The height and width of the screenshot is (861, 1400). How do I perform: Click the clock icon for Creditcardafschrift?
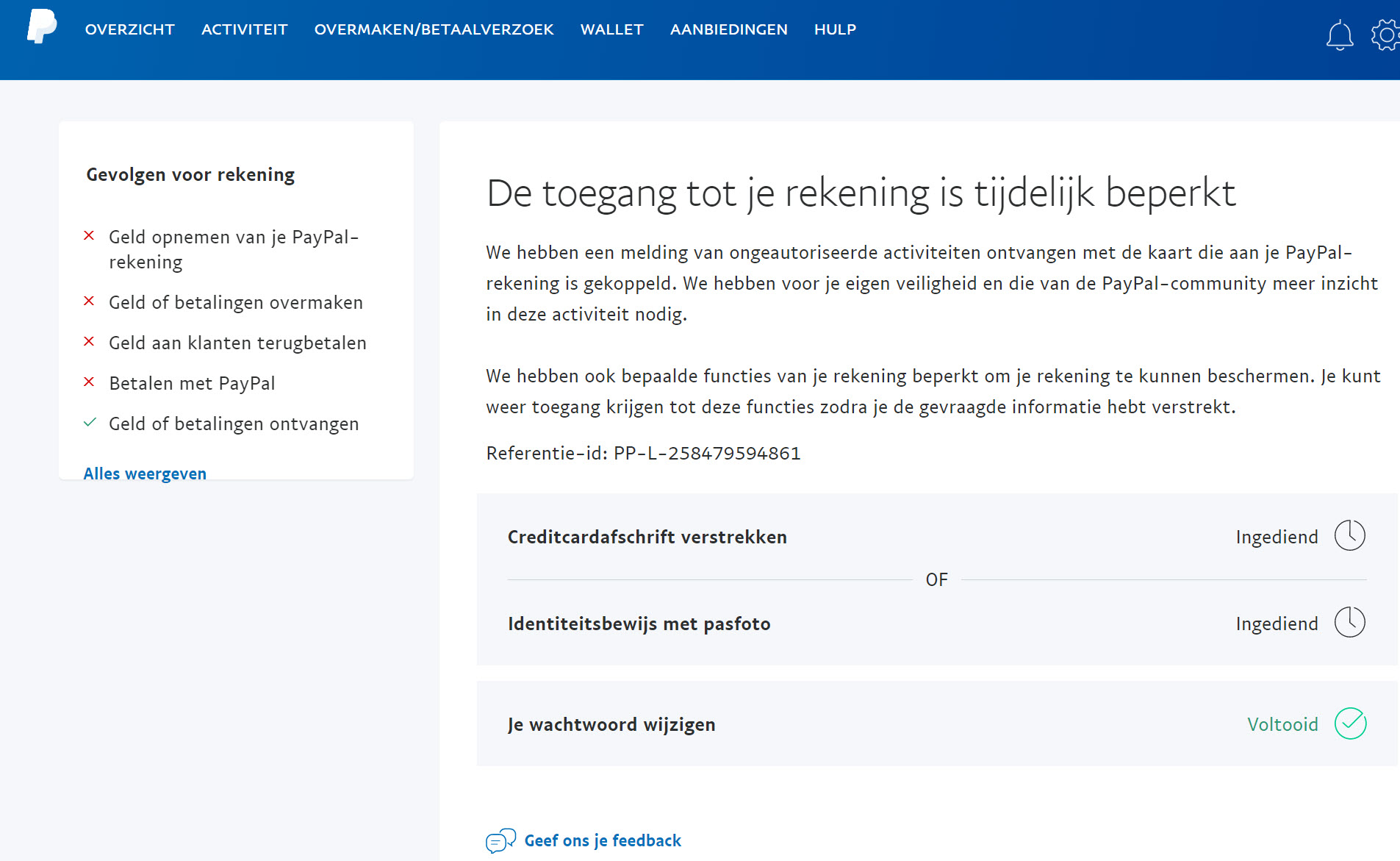(1349, 535)
